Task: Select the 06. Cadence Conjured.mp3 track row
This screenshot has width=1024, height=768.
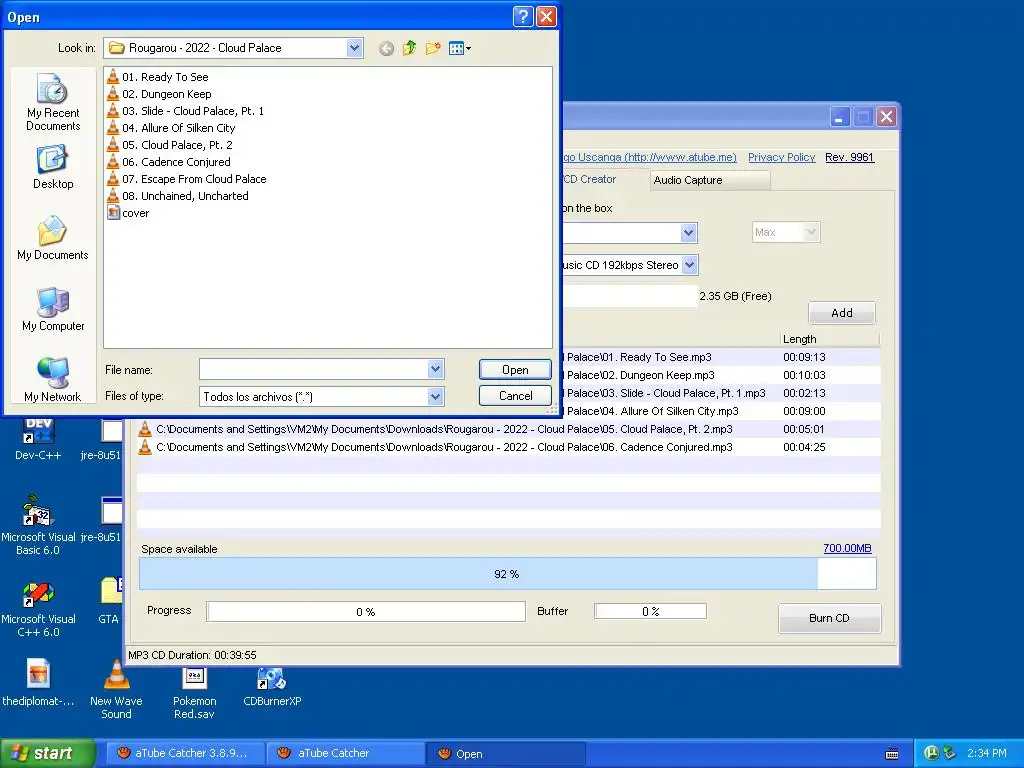Action: (x=509, y=447)
